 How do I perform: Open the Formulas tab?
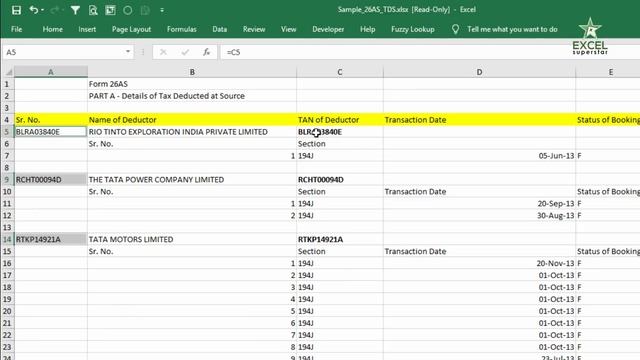pos(182,29)
